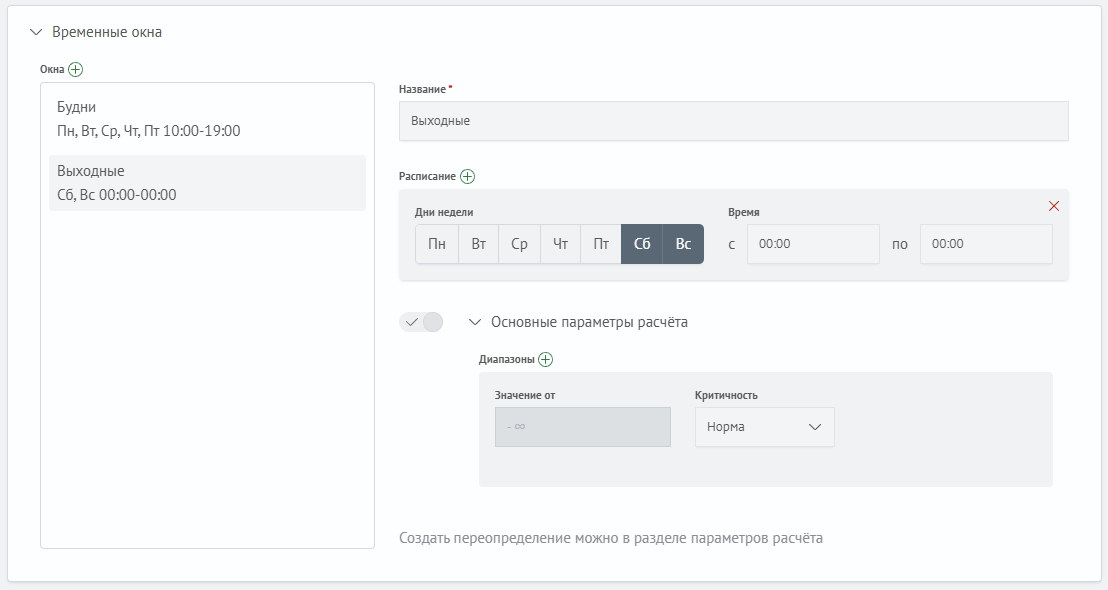Screen dimensions: 1108x590
Task: Open the Критичность dropdown
Action: point(765,427)
